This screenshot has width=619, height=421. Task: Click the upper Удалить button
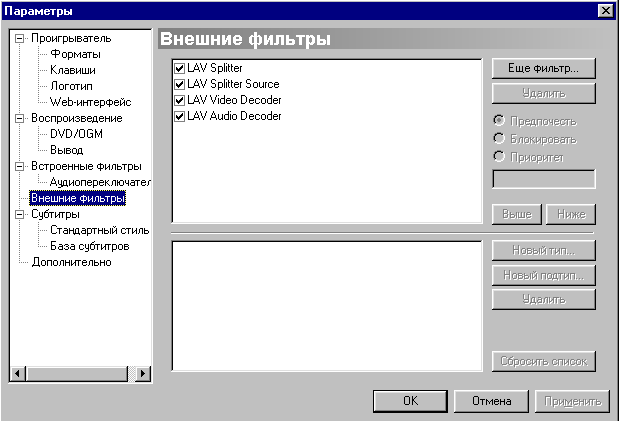tap(544, 93)
